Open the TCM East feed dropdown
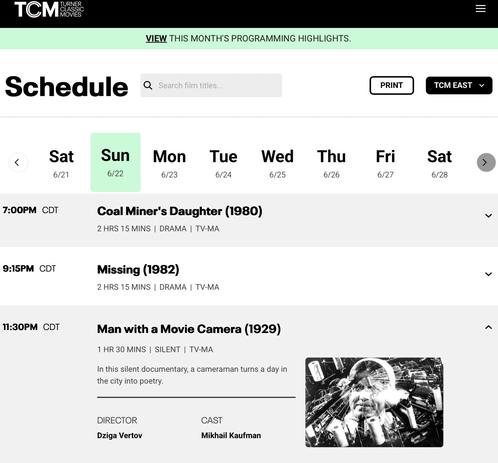 pyautogui.click(x=459, y=85)
